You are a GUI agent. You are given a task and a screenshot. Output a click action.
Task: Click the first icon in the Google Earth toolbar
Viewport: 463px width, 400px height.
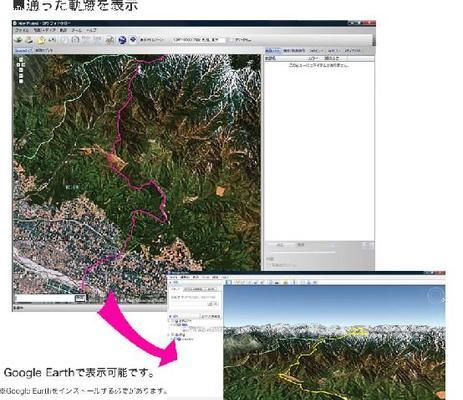pyautogui.click(x=229, y=282)
